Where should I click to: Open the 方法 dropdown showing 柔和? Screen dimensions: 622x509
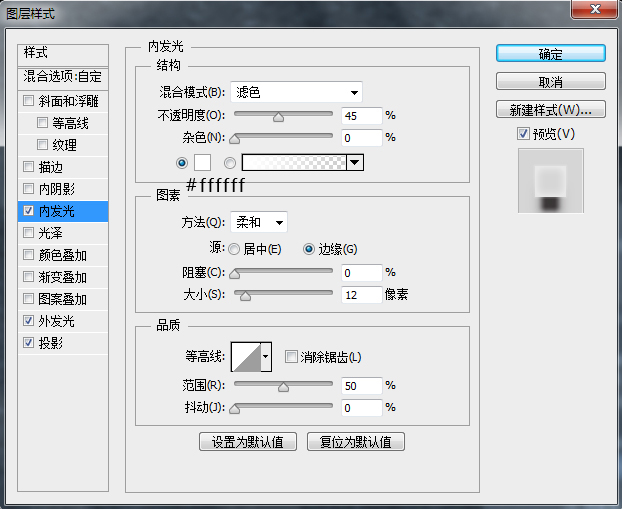click(259, 222)
